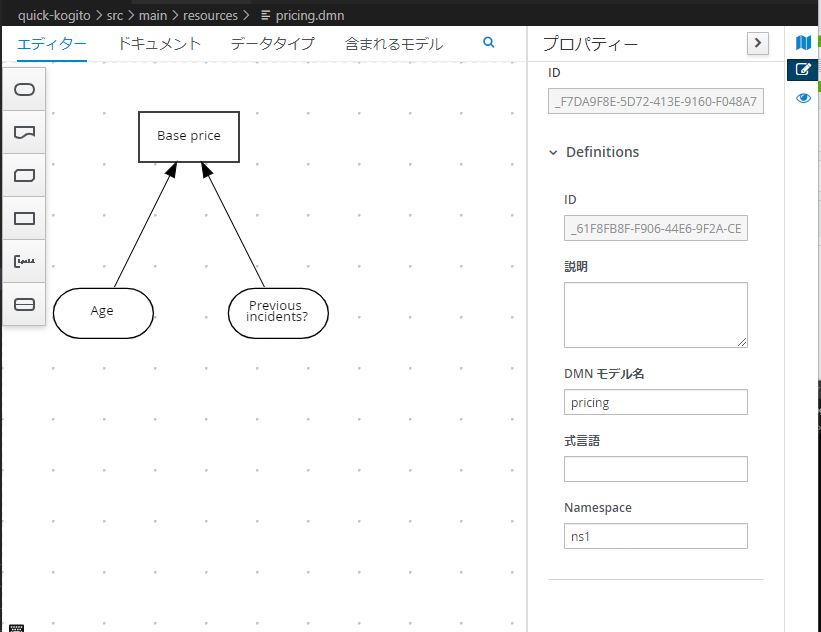Click the Definitions ID field
Viewport: 821px width, 632px height.
[656, 228]
